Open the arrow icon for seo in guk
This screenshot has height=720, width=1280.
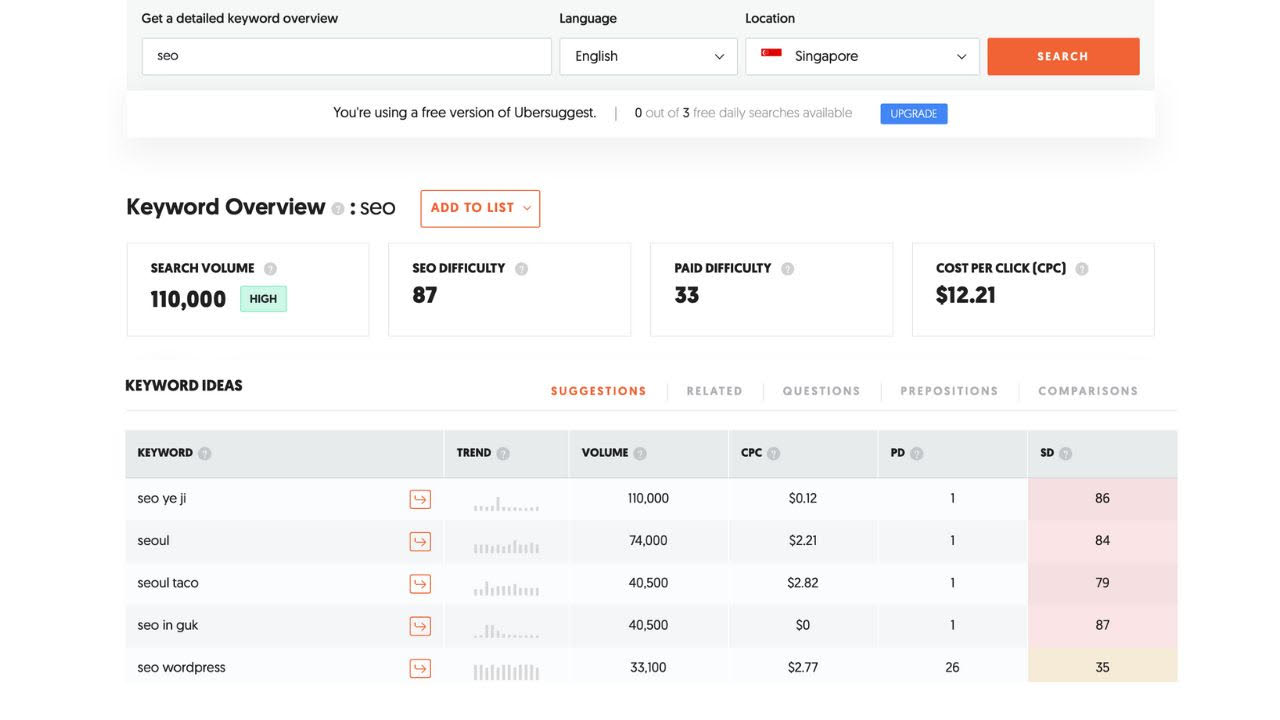420,626
